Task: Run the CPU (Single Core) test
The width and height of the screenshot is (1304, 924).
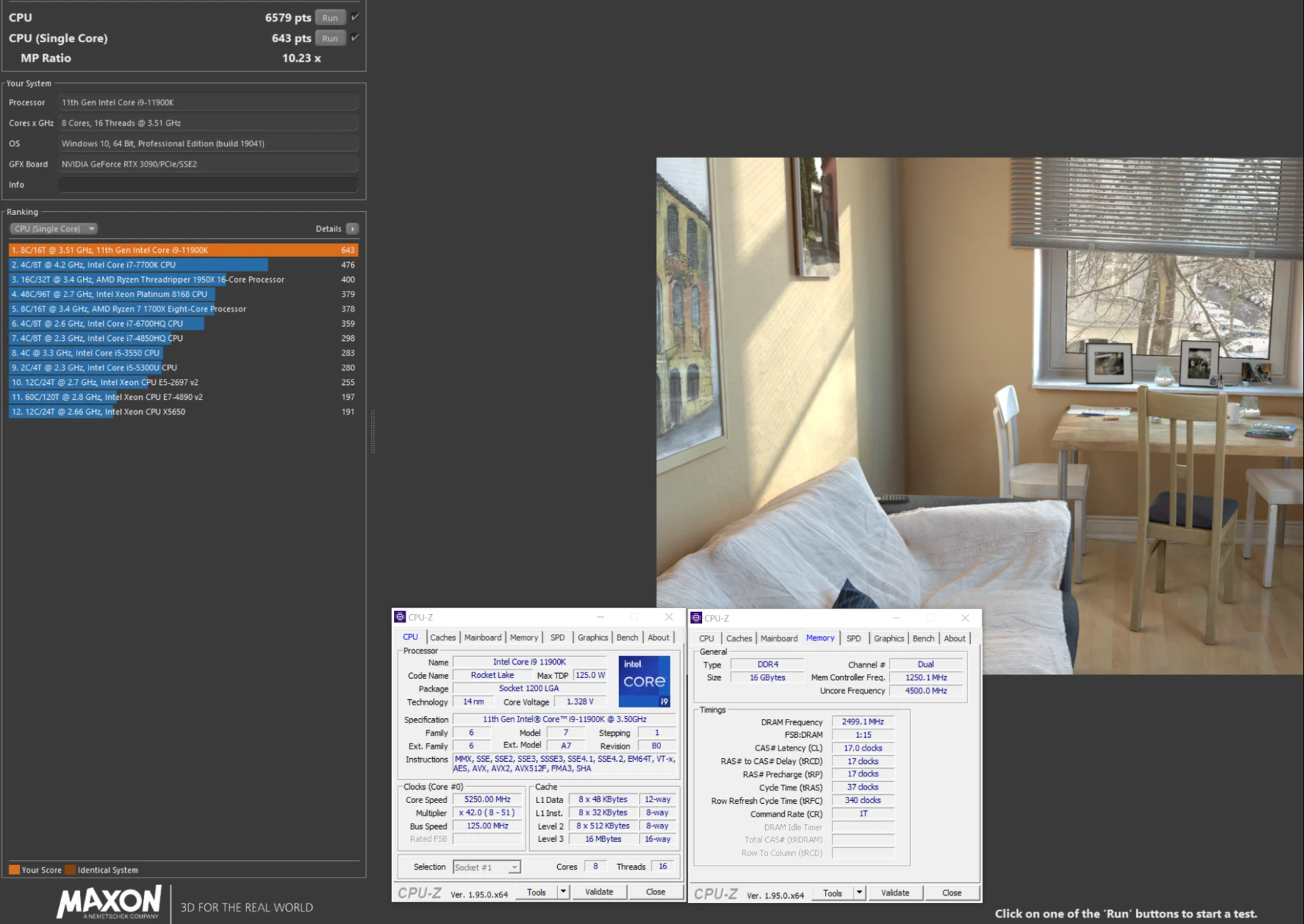Action: point(330,38)
